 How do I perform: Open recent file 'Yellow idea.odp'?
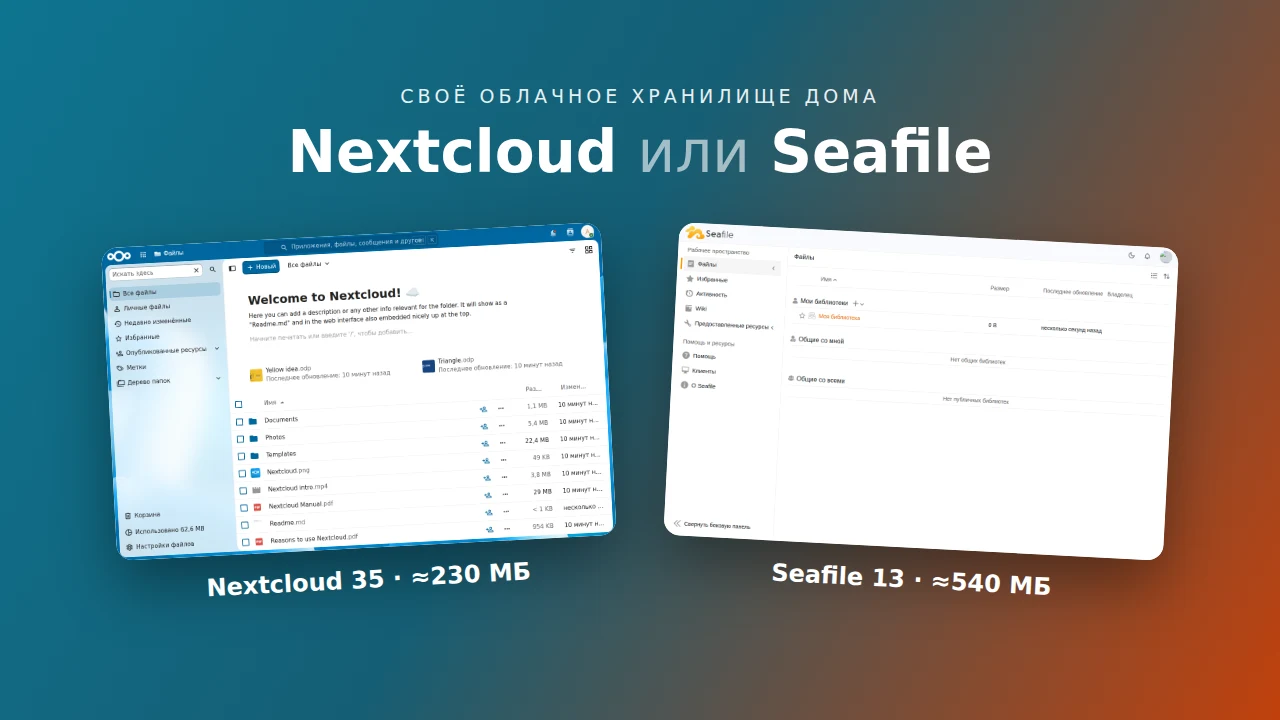point(320,373)
